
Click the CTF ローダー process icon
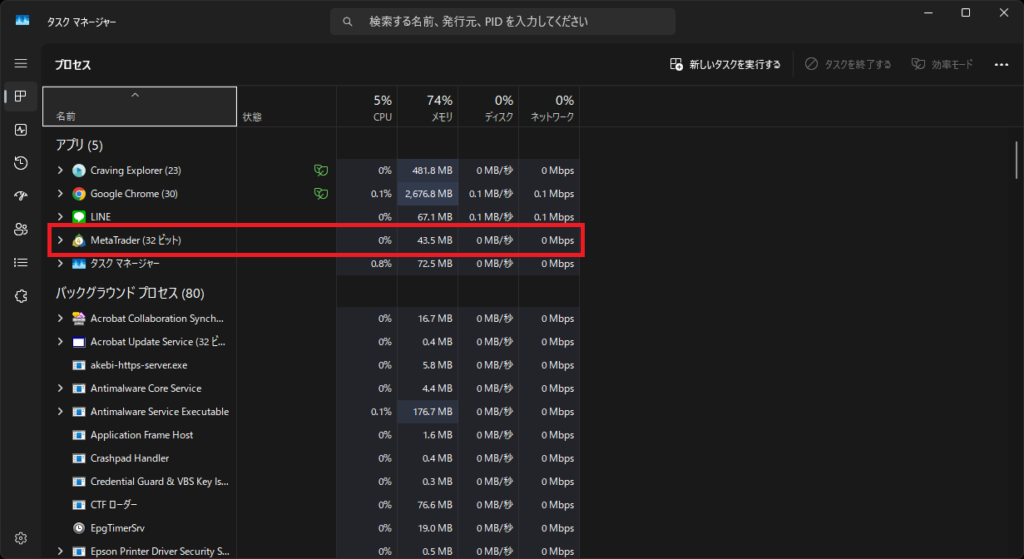(79, 505)
